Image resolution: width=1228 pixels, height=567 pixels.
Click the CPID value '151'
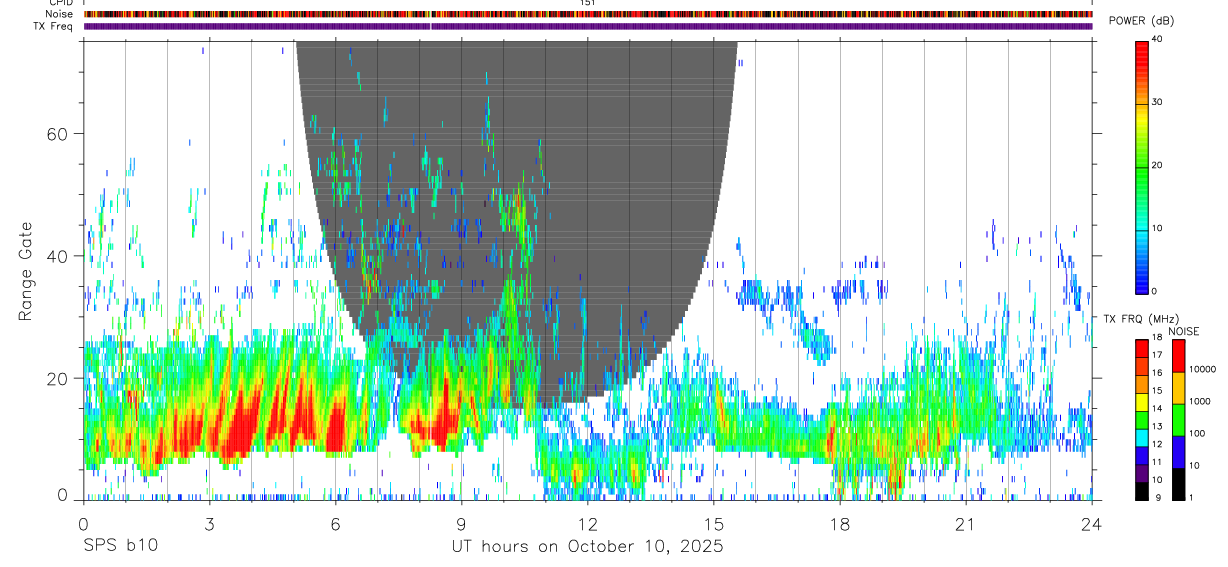coord(588,3)
